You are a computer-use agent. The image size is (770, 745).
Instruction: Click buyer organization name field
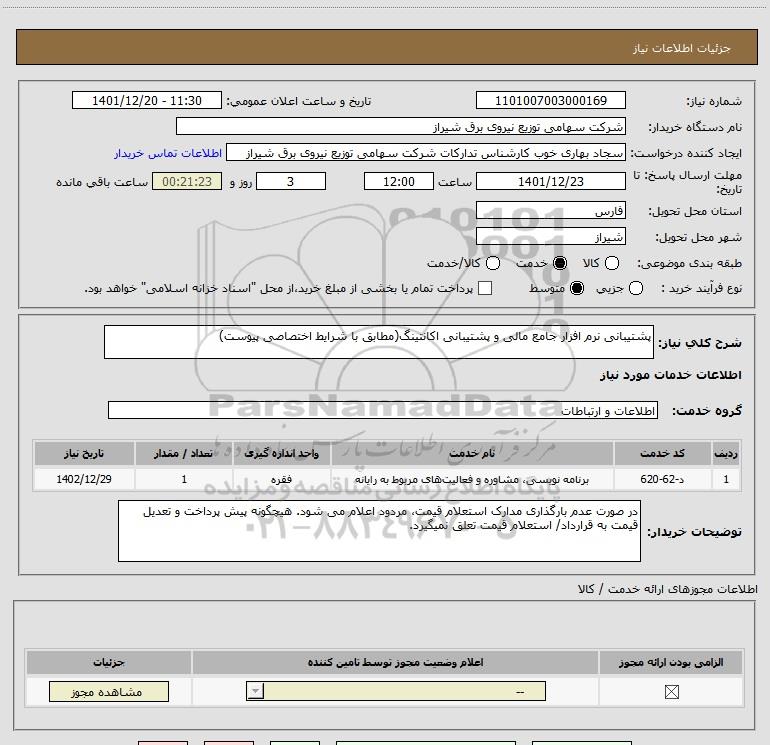(401, 126)
